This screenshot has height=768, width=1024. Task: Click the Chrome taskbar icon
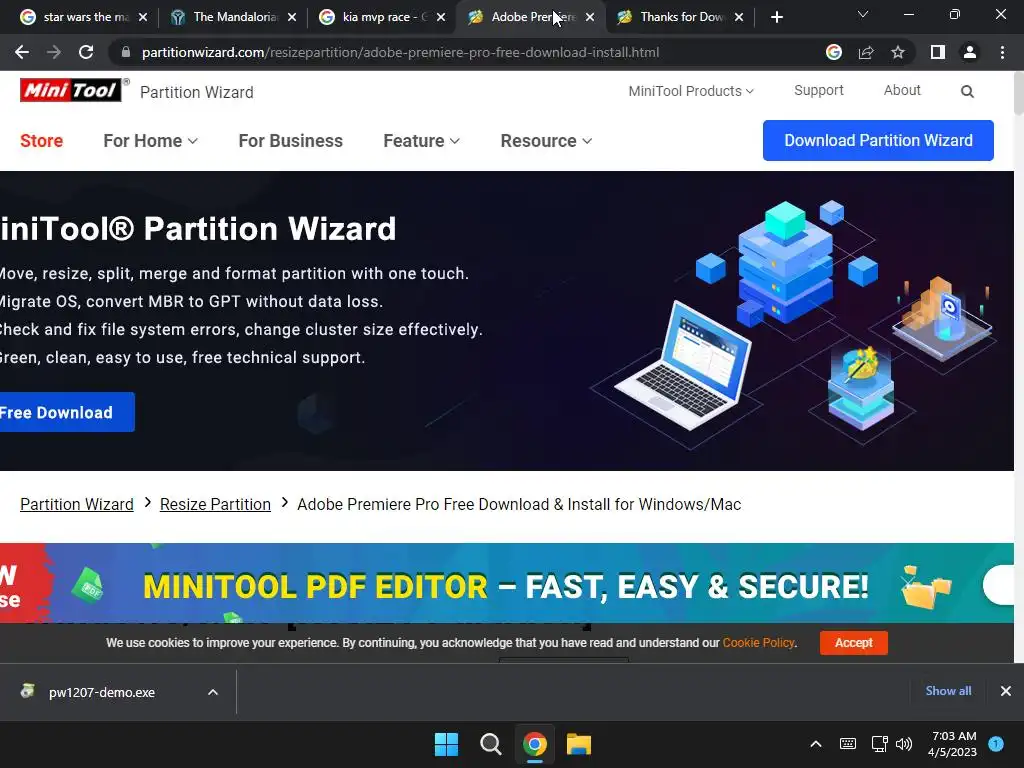pos(535,744)
